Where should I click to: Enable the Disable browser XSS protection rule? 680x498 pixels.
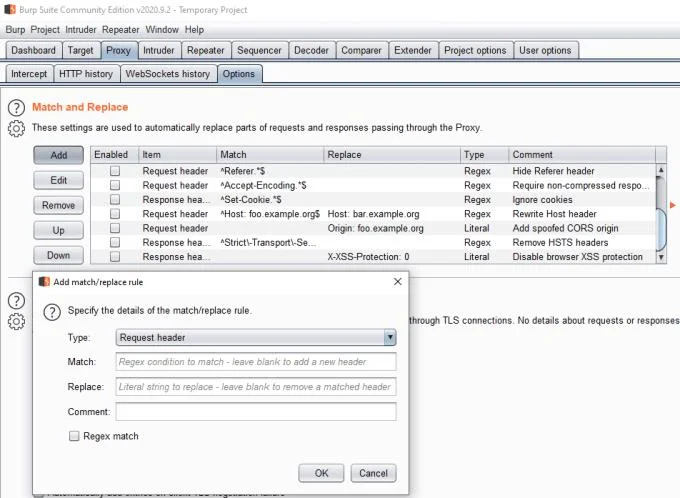pos(115,257)
